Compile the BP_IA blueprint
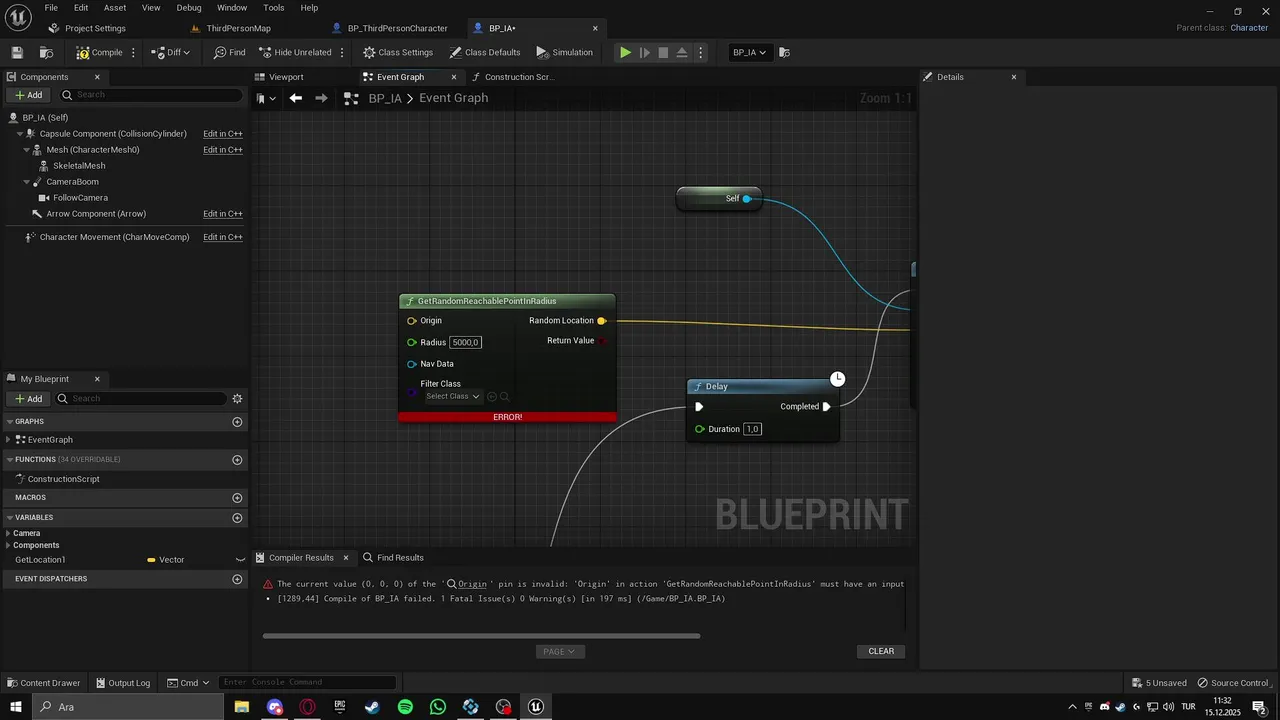Viewport: 1280px width, 720px height. click(99, 52)
